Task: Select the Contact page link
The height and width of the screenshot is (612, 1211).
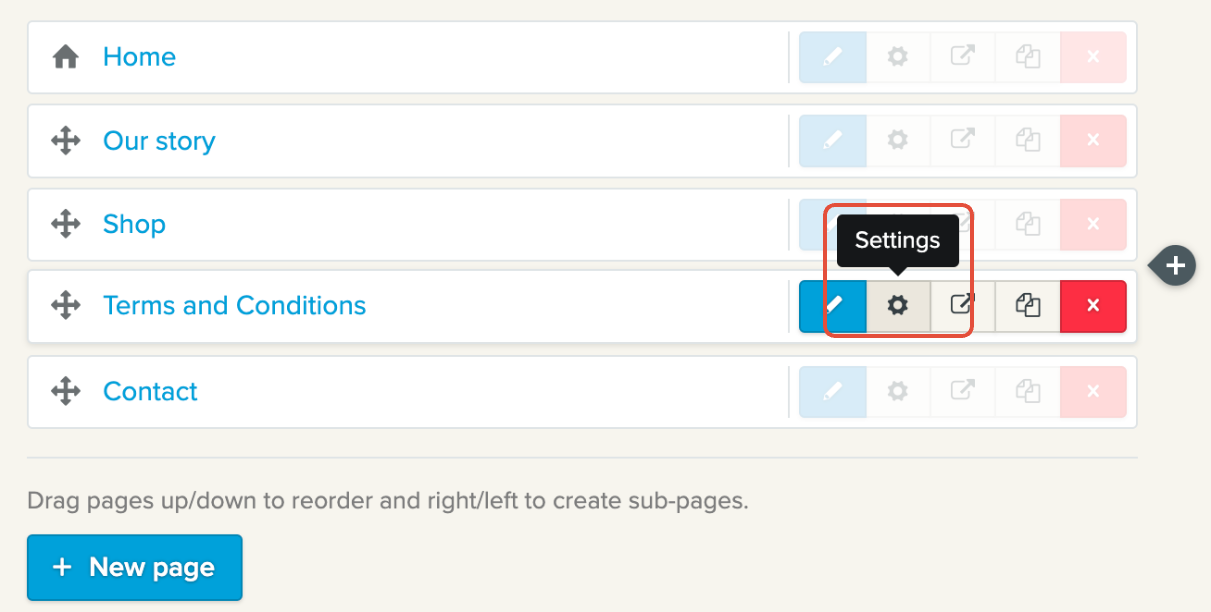Action: (150, 391)
